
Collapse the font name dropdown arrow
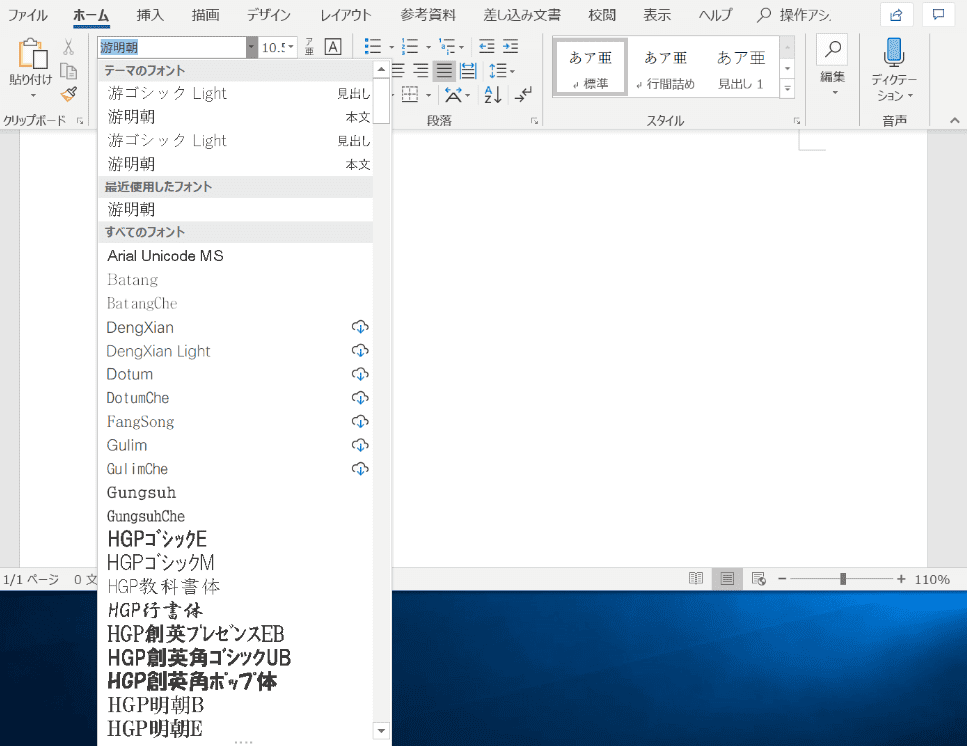pyautogui.click(x=251, y=47)
